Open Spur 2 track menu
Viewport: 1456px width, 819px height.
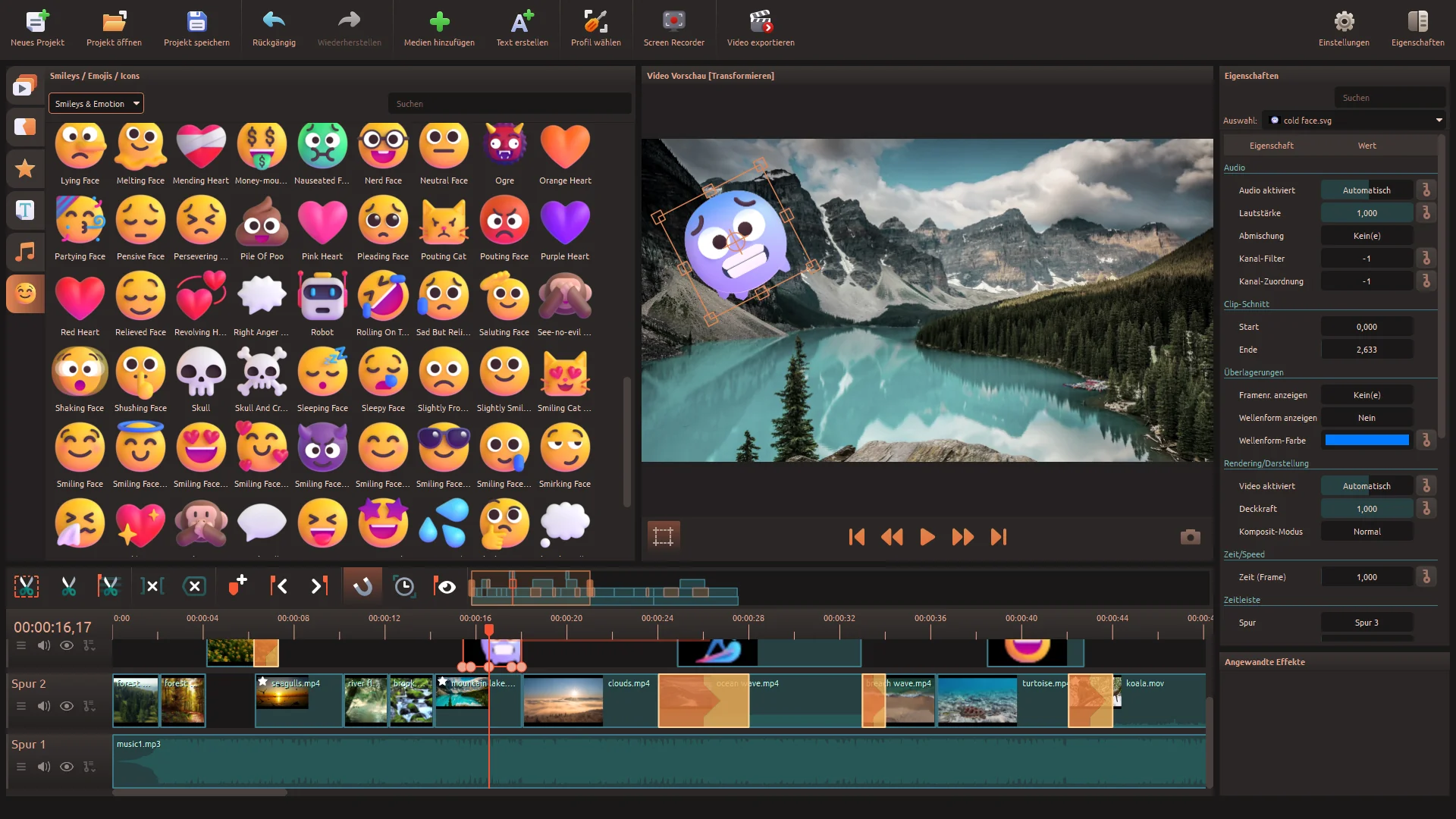pos(21,706)
